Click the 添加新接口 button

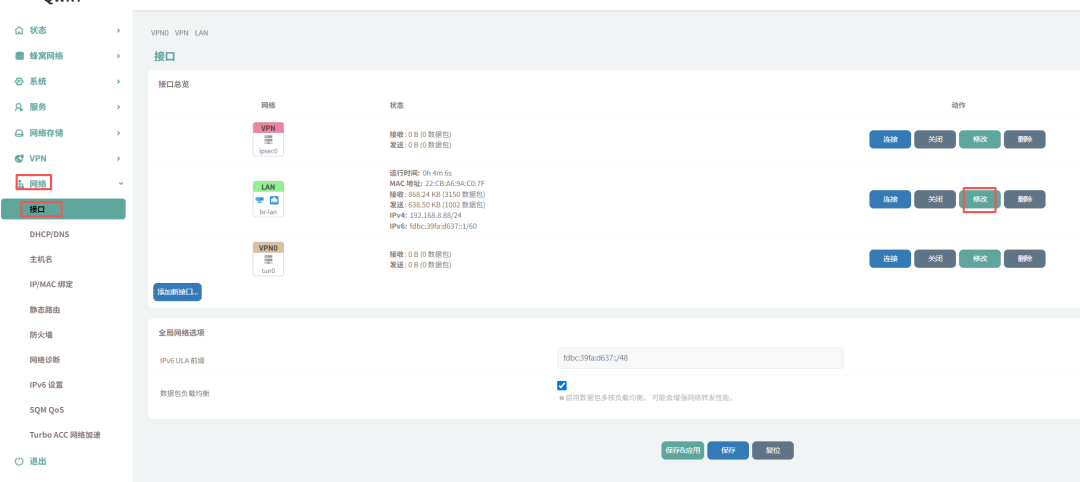[x=177, y=292]
